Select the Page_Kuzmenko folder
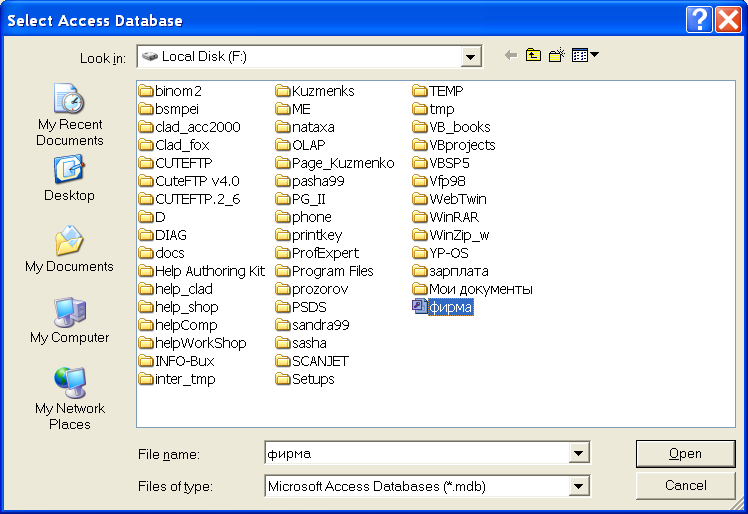 click(335, 163)
